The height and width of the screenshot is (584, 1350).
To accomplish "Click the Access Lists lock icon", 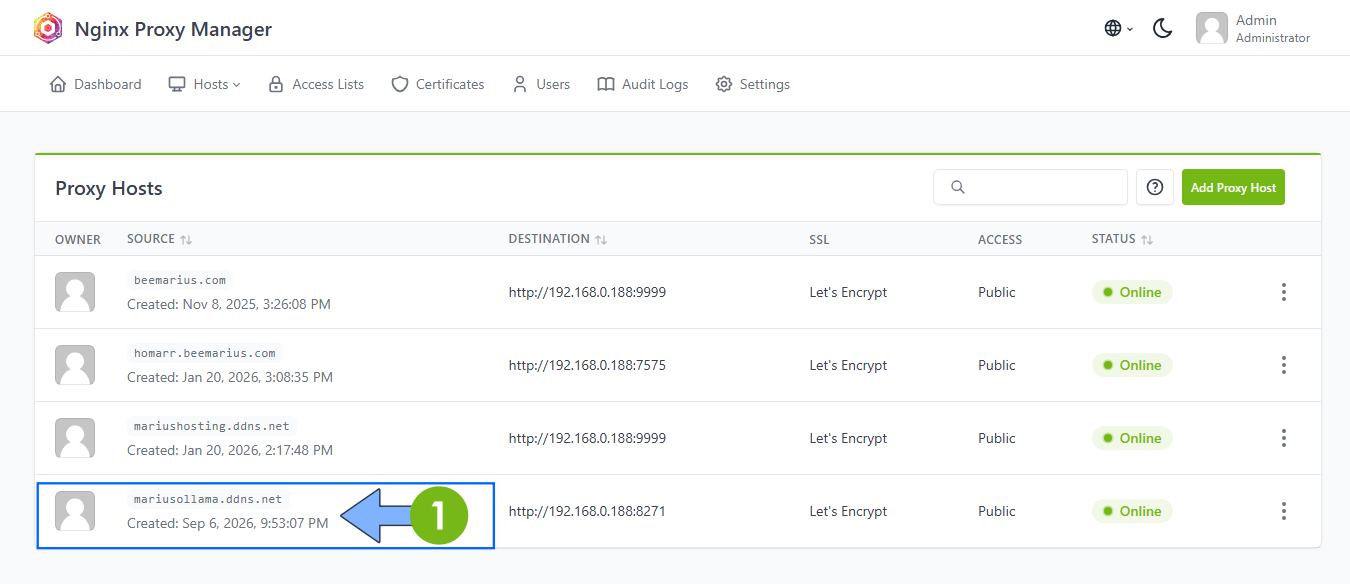I will (x=276, y=84).
